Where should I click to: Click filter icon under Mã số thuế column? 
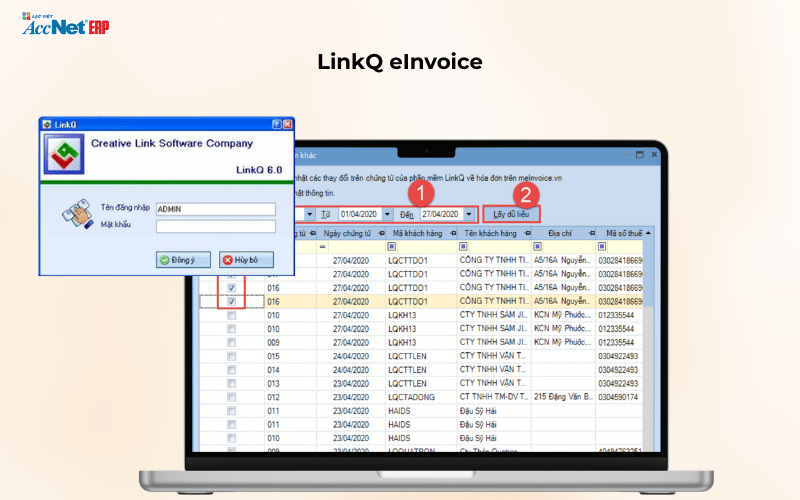602,246
